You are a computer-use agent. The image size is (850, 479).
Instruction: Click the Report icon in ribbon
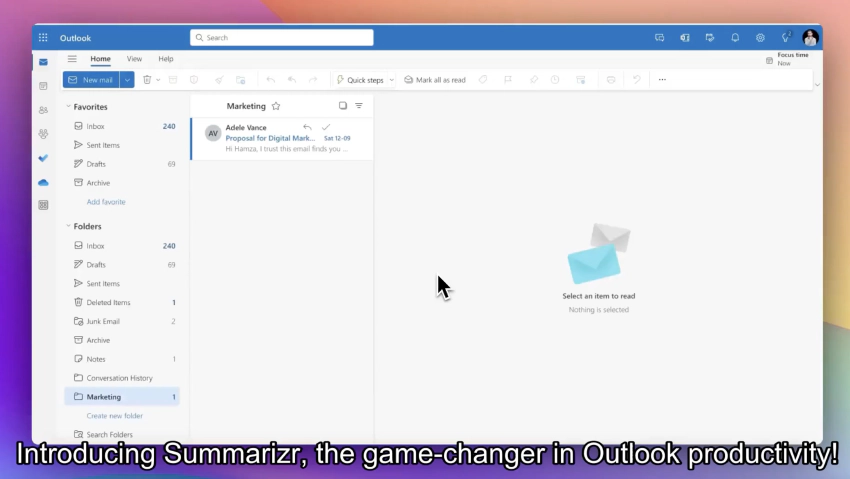(194, 80)
